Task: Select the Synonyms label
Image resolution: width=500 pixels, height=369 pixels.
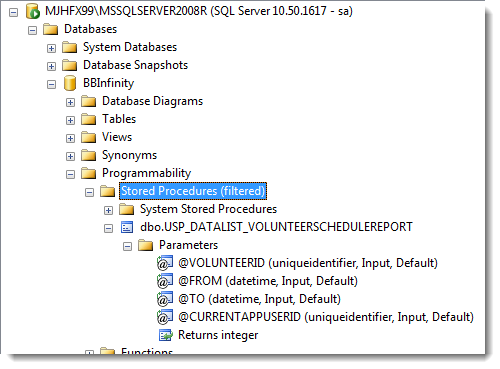Action: click(x=130, y=155)
